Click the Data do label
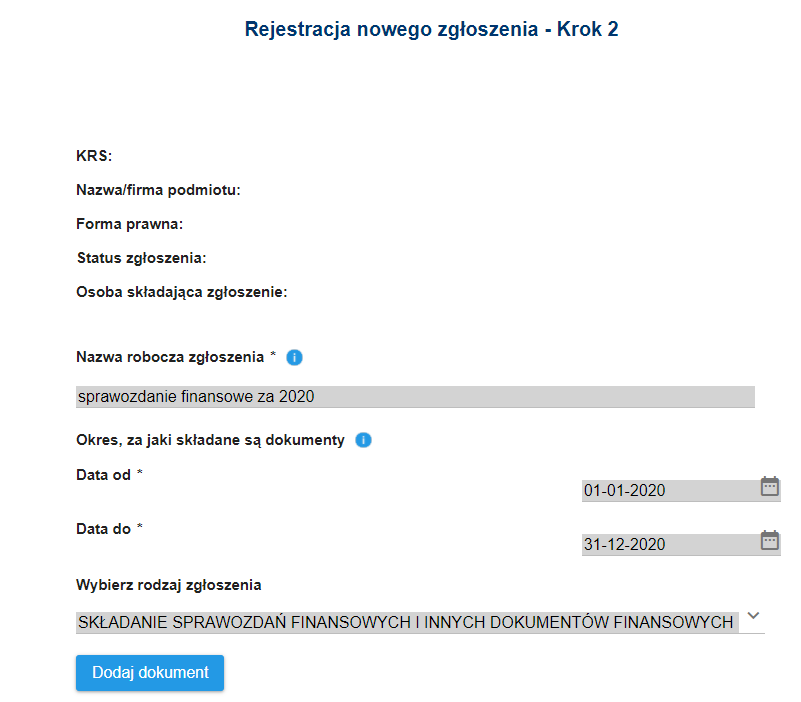The height and width of the screenshot is (702, 801). point(103,529)
